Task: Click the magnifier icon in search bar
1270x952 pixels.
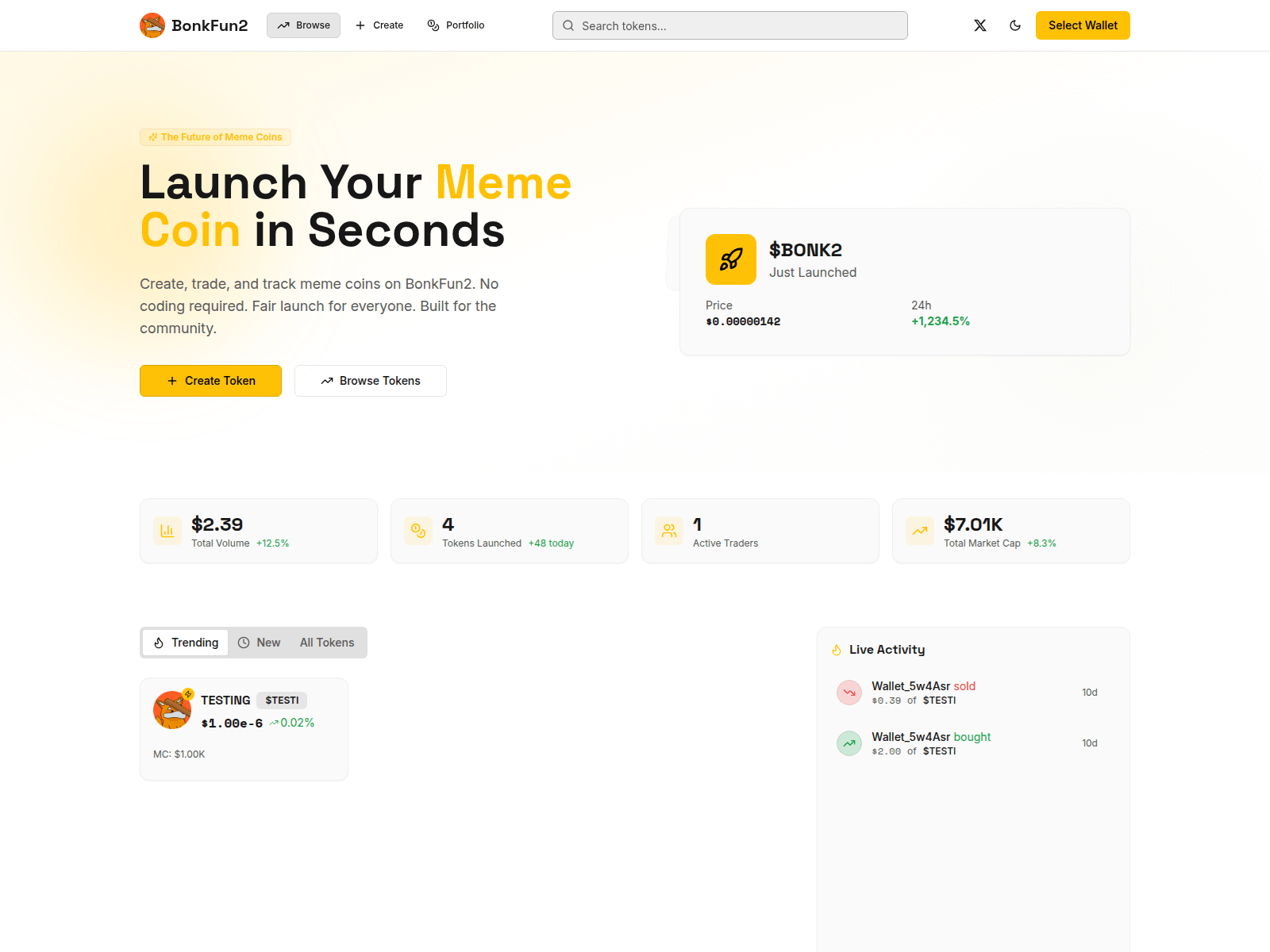Action: point(568,25)
